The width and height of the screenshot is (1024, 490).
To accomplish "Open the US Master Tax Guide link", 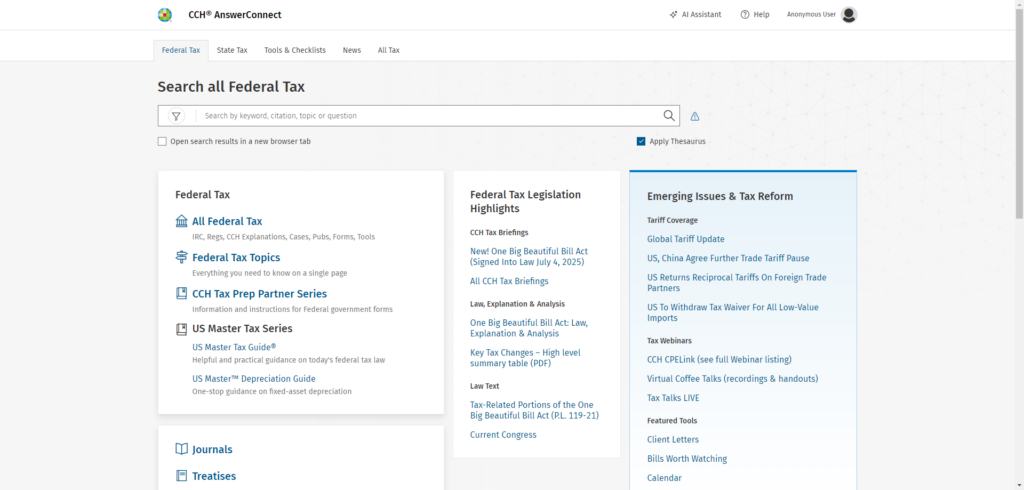I will tap(234, 347).
